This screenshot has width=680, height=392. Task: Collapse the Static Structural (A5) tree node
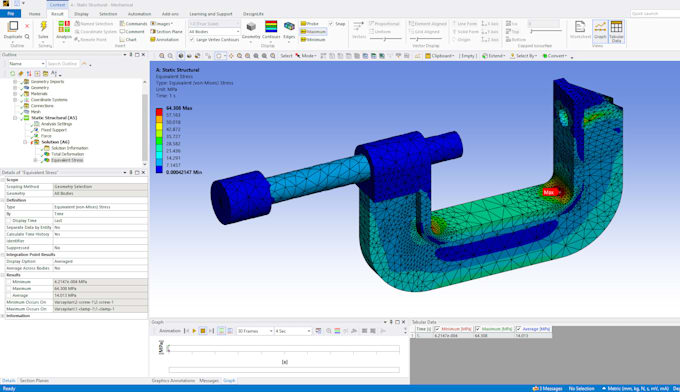15,118
